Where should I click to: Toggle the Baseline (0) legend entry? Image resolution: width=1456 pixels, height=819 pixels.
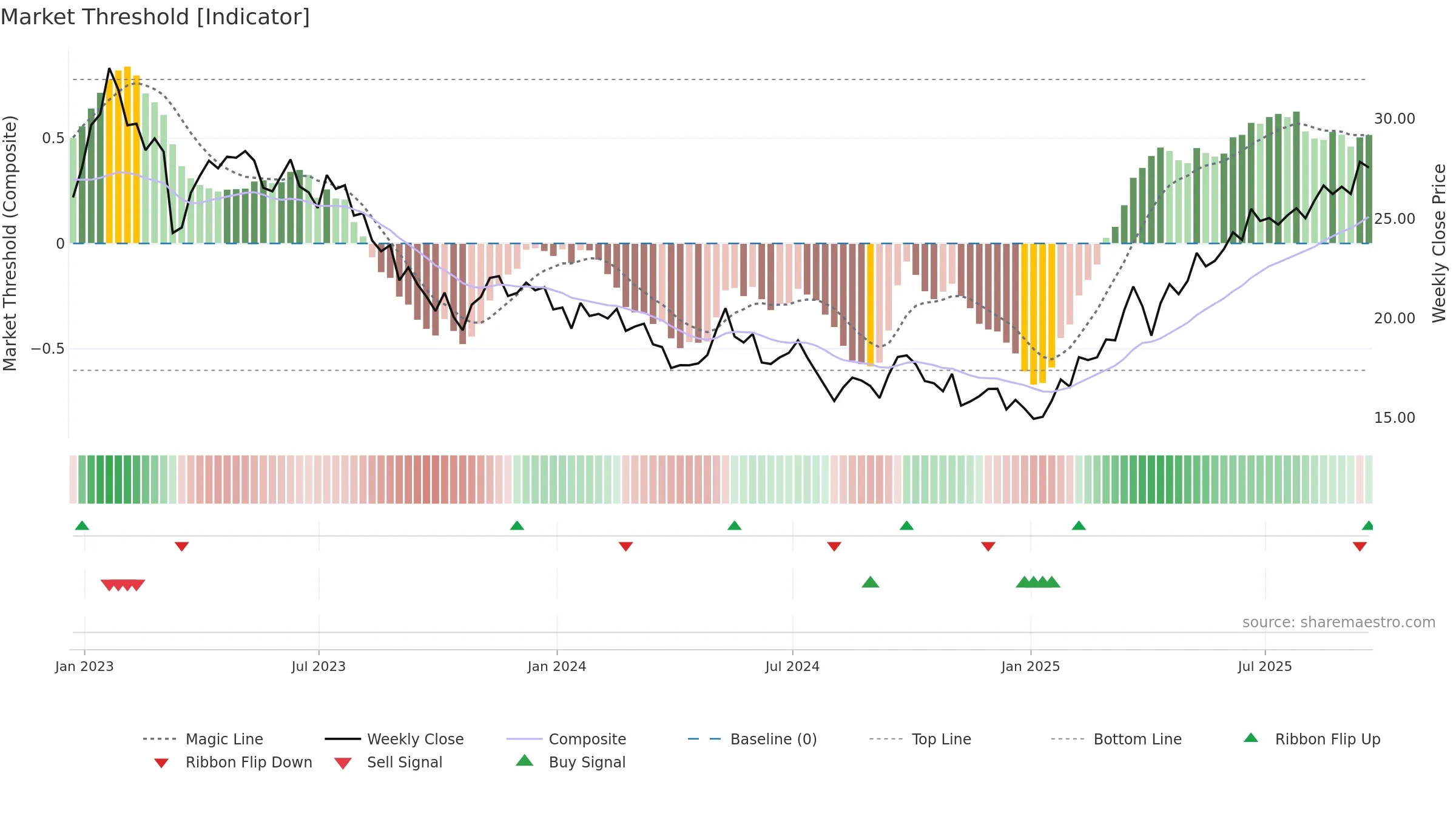(752, 739)
